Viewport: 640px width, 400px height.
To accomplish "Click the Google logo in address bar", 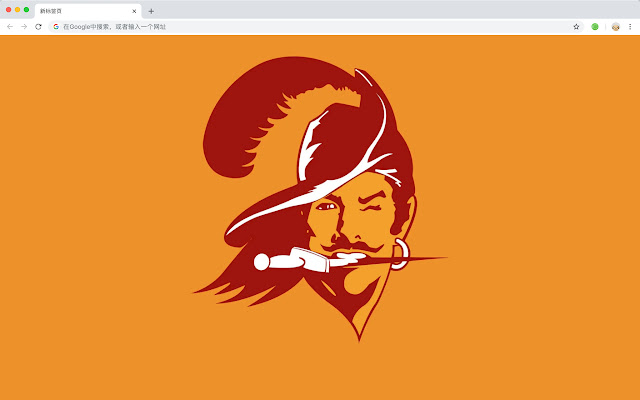I will click(x=56, y=27).
